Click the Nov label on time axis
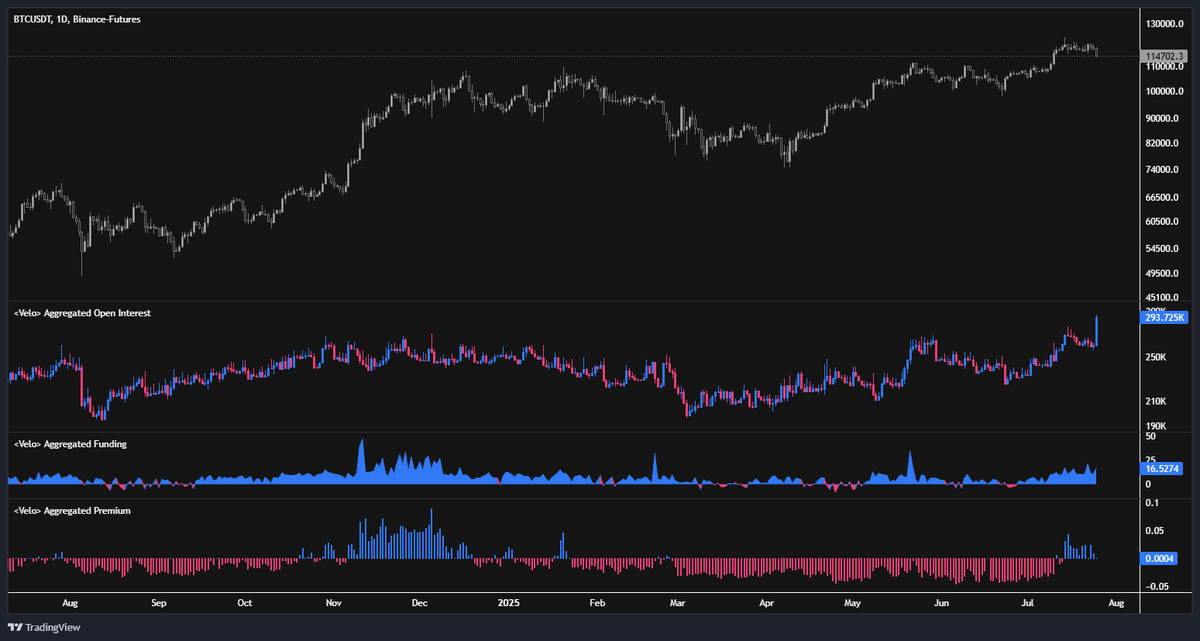Viewport: 1200px width, 641px height. pyautogui.click(x=335, y=604)
